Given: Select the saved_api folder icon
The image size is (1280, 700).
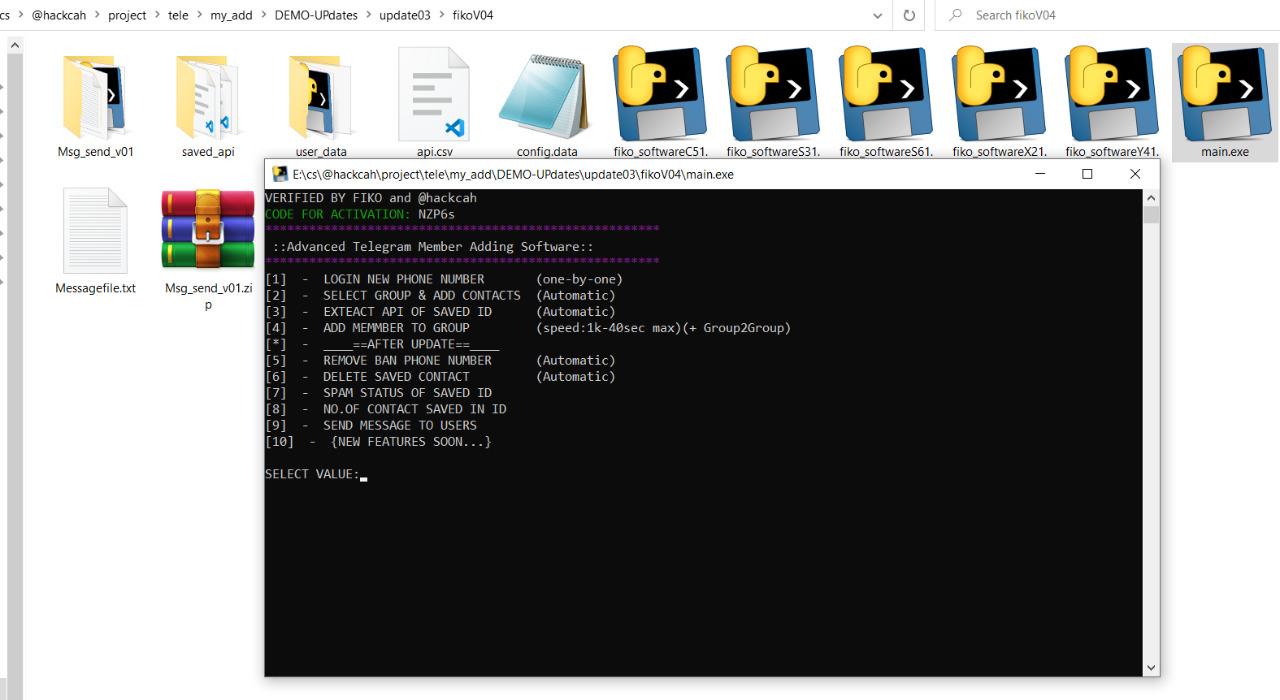Looking at the screenshot, I should pos(208,95).
